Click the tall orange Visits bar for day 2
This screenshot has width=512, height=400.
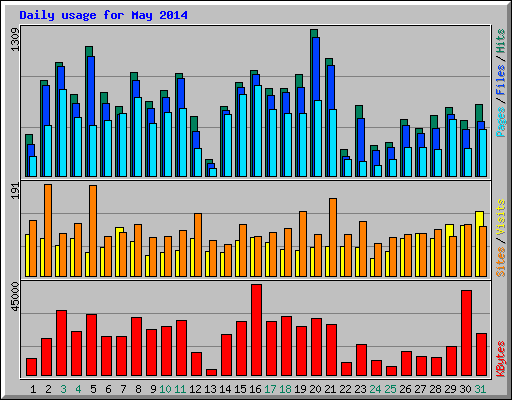[48, 230]
